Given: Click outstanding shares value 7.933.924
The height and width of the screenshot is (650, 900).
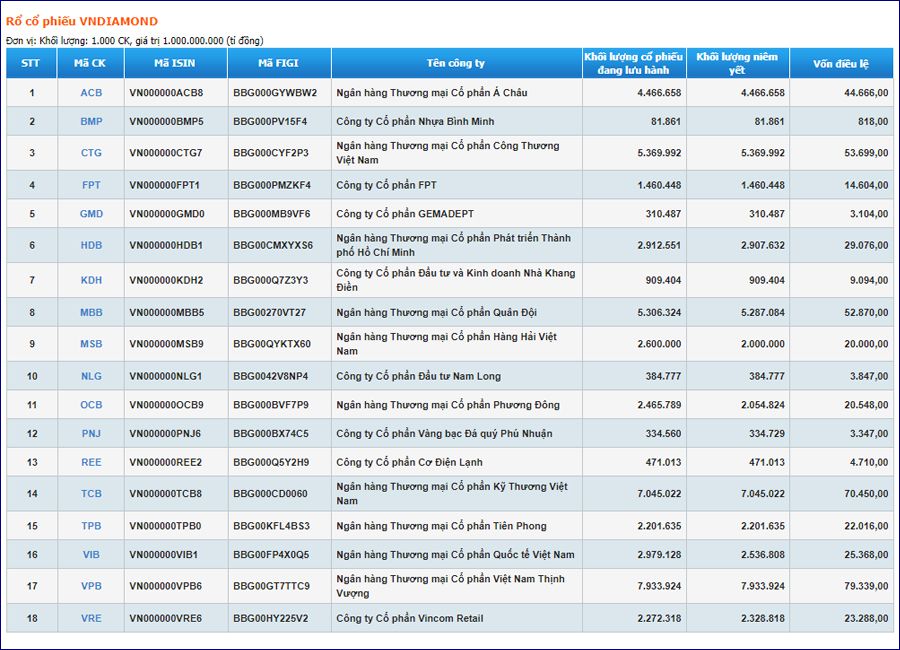Looking at the screenshot, I should (659, 586).
